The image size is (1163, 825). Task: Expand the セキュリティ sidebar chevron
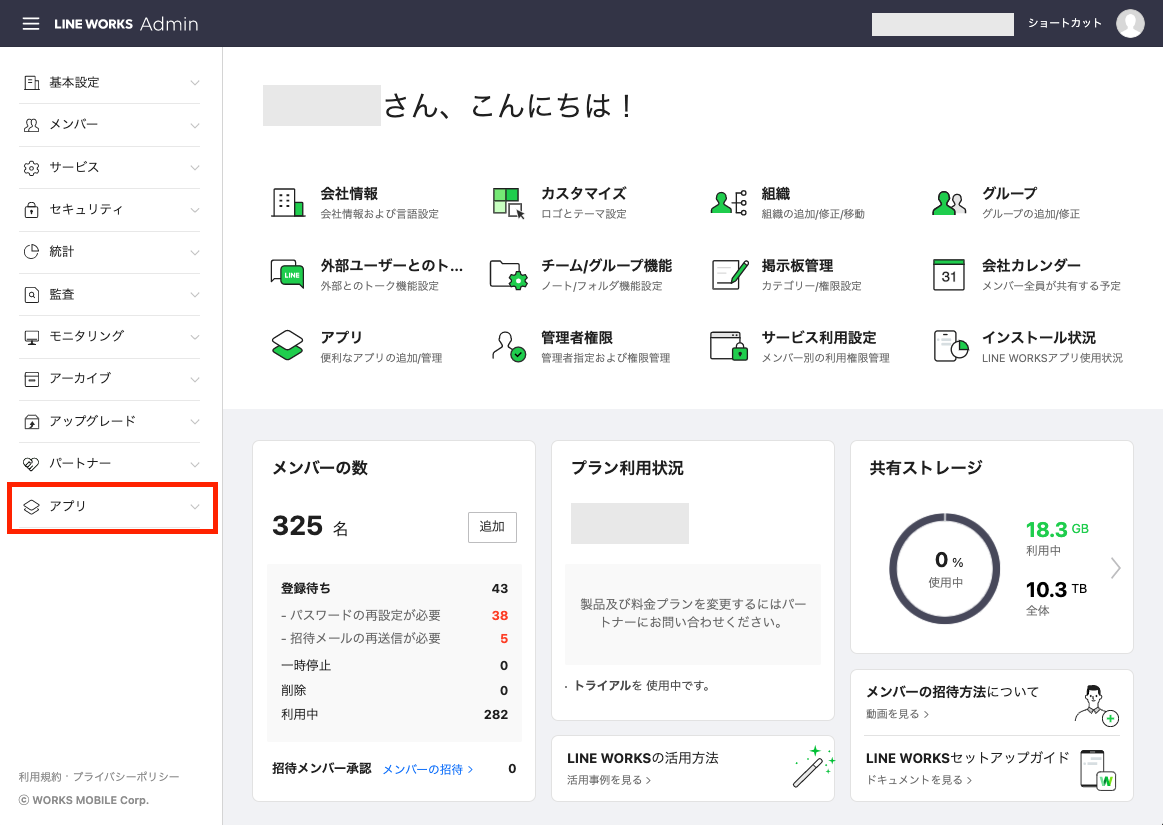pos(195,210)
